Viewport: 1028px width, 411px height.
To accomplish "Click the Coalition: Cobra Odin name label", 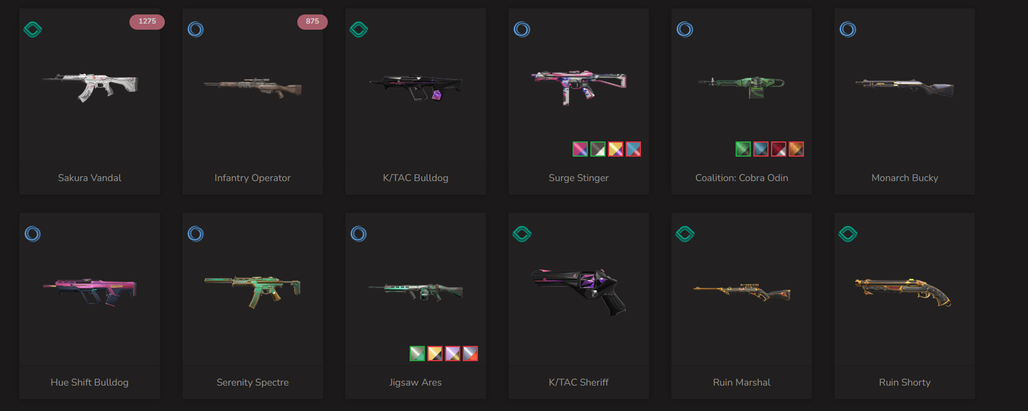I will pos(741,178).
